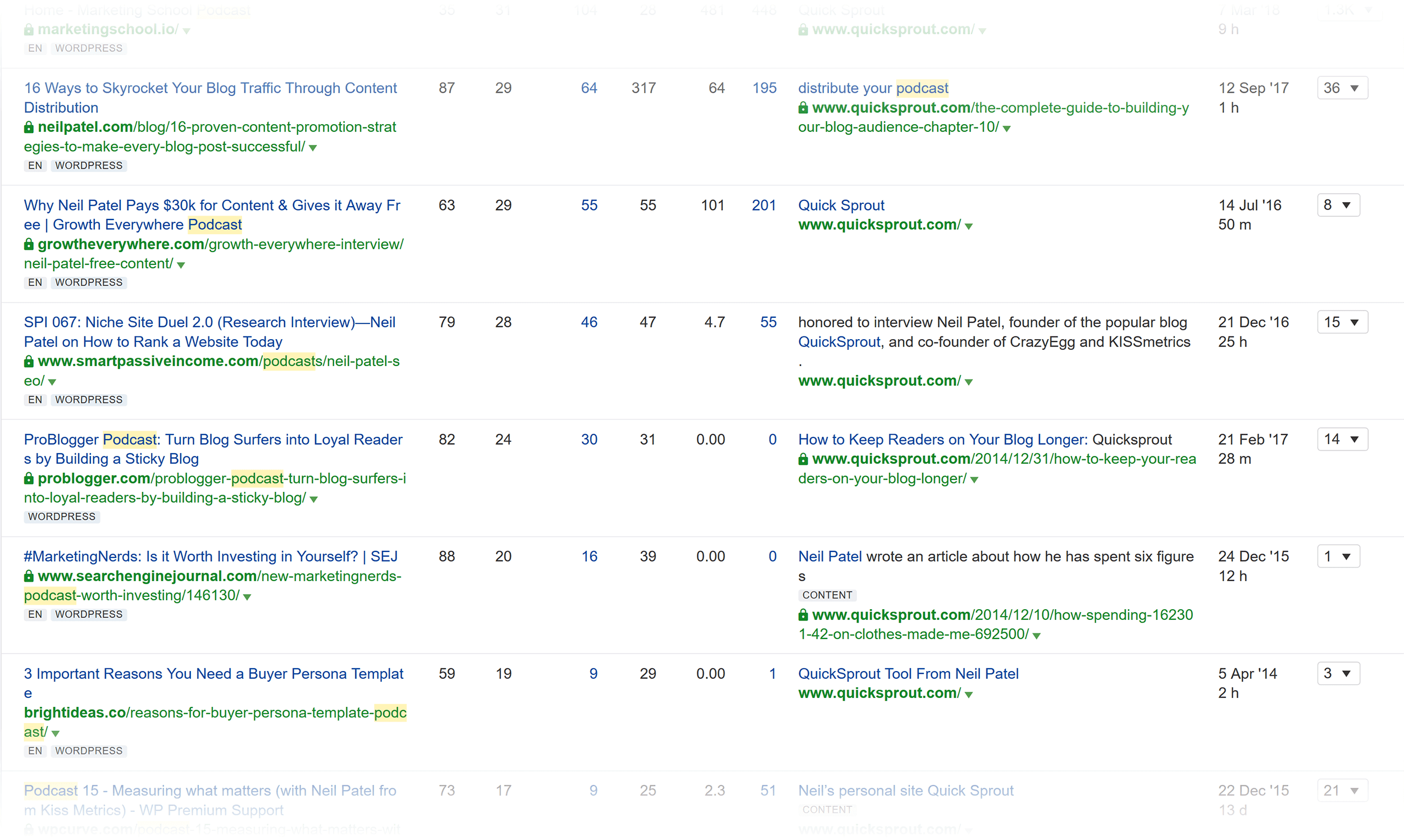Click the lock icon beside problogger.com URL

29,478
